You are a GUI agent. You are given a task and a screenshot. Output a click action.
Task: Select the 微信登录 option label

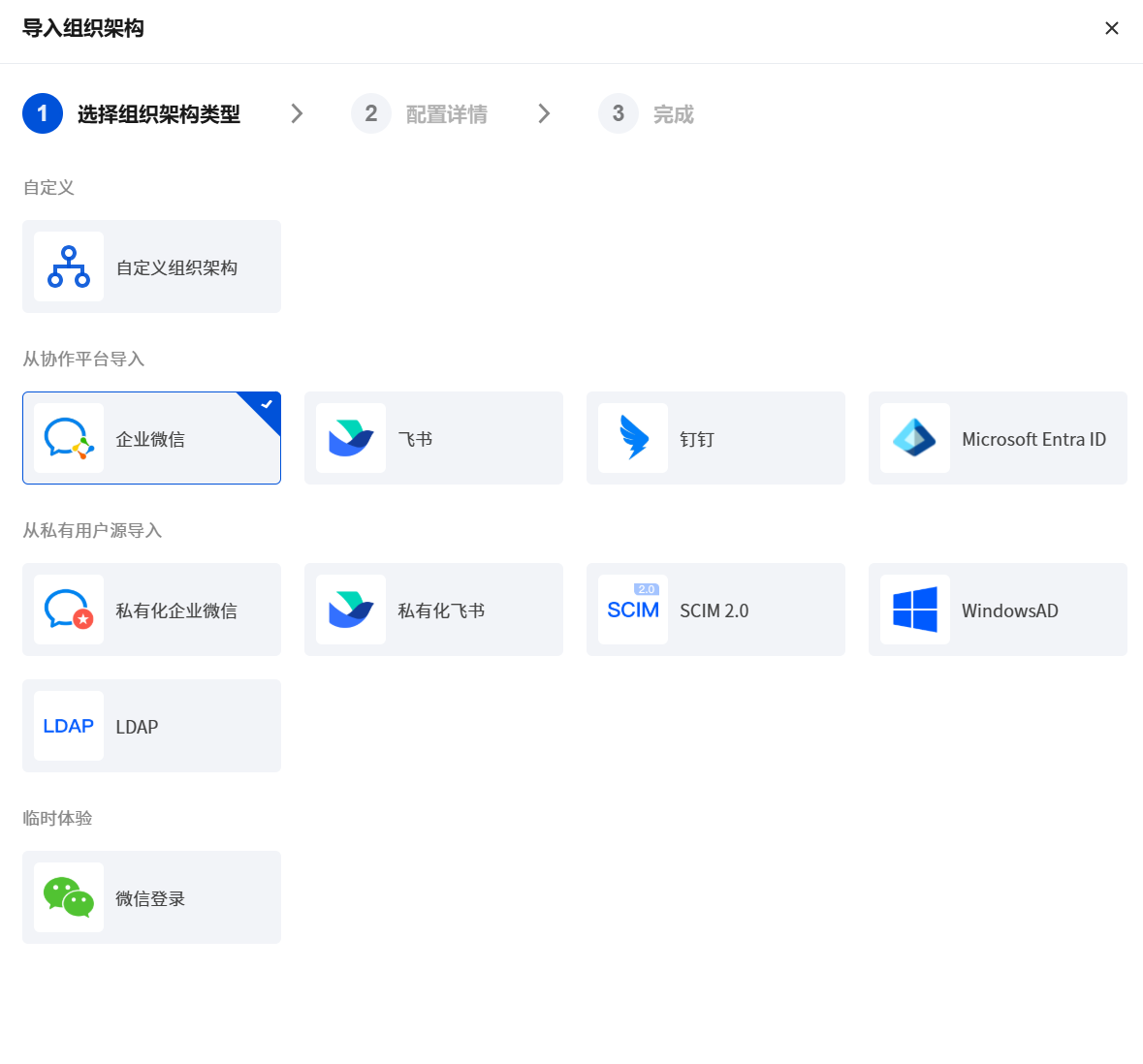(x=150, y=898)
